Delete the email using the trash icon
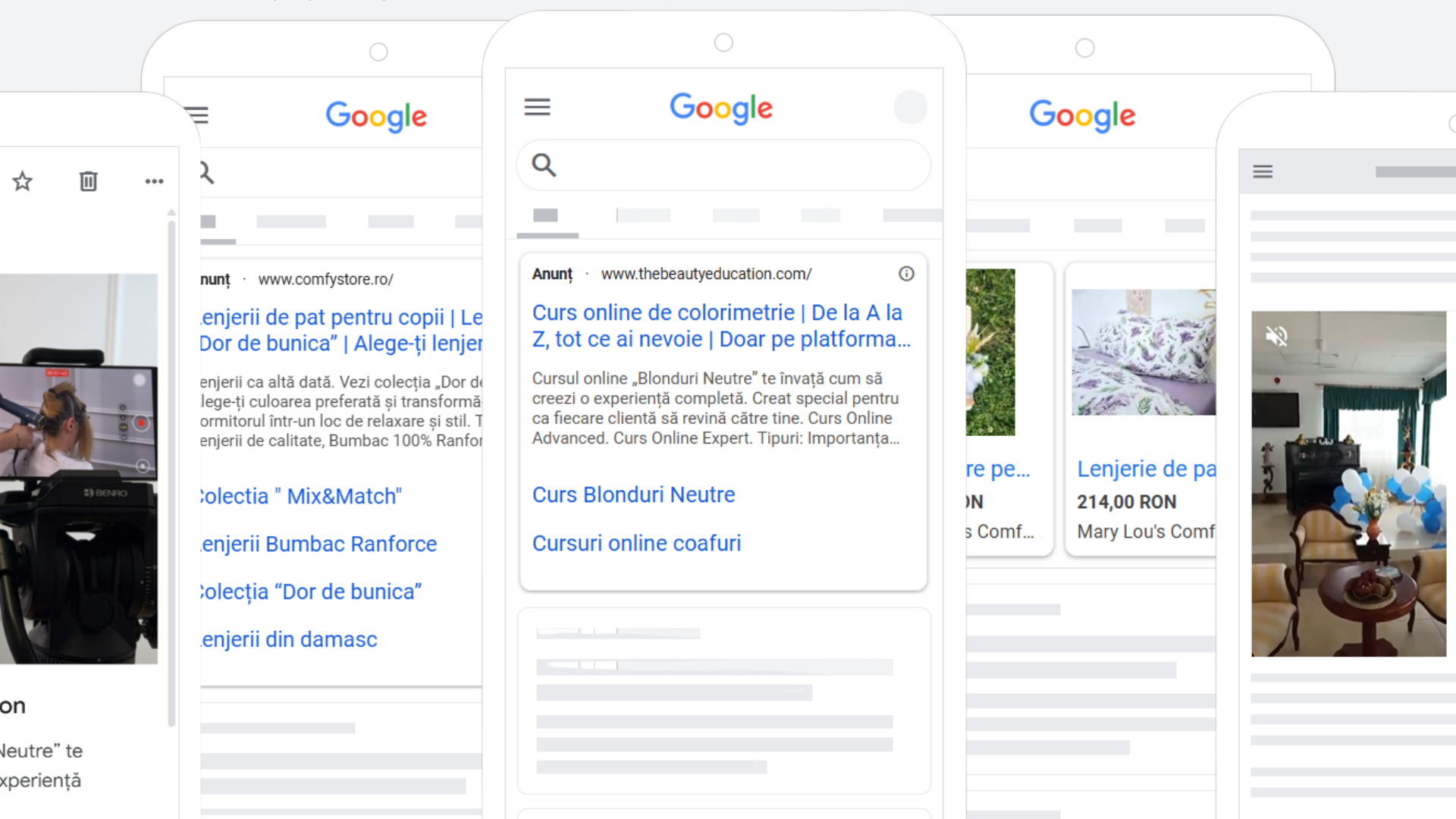 point(88,181)
